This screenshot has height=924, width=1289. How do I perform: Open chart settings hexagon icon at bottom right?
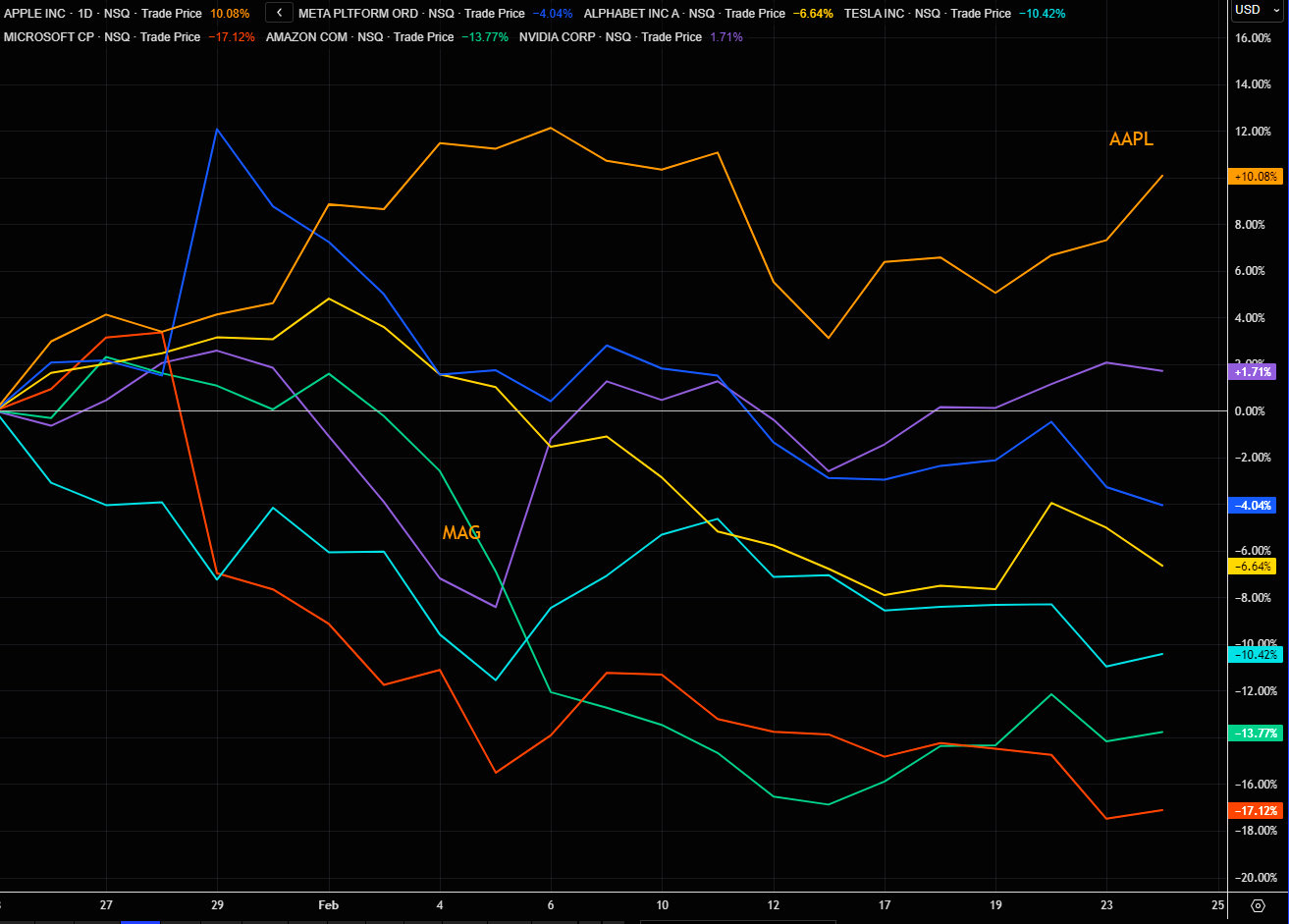tap(1258, 905)
